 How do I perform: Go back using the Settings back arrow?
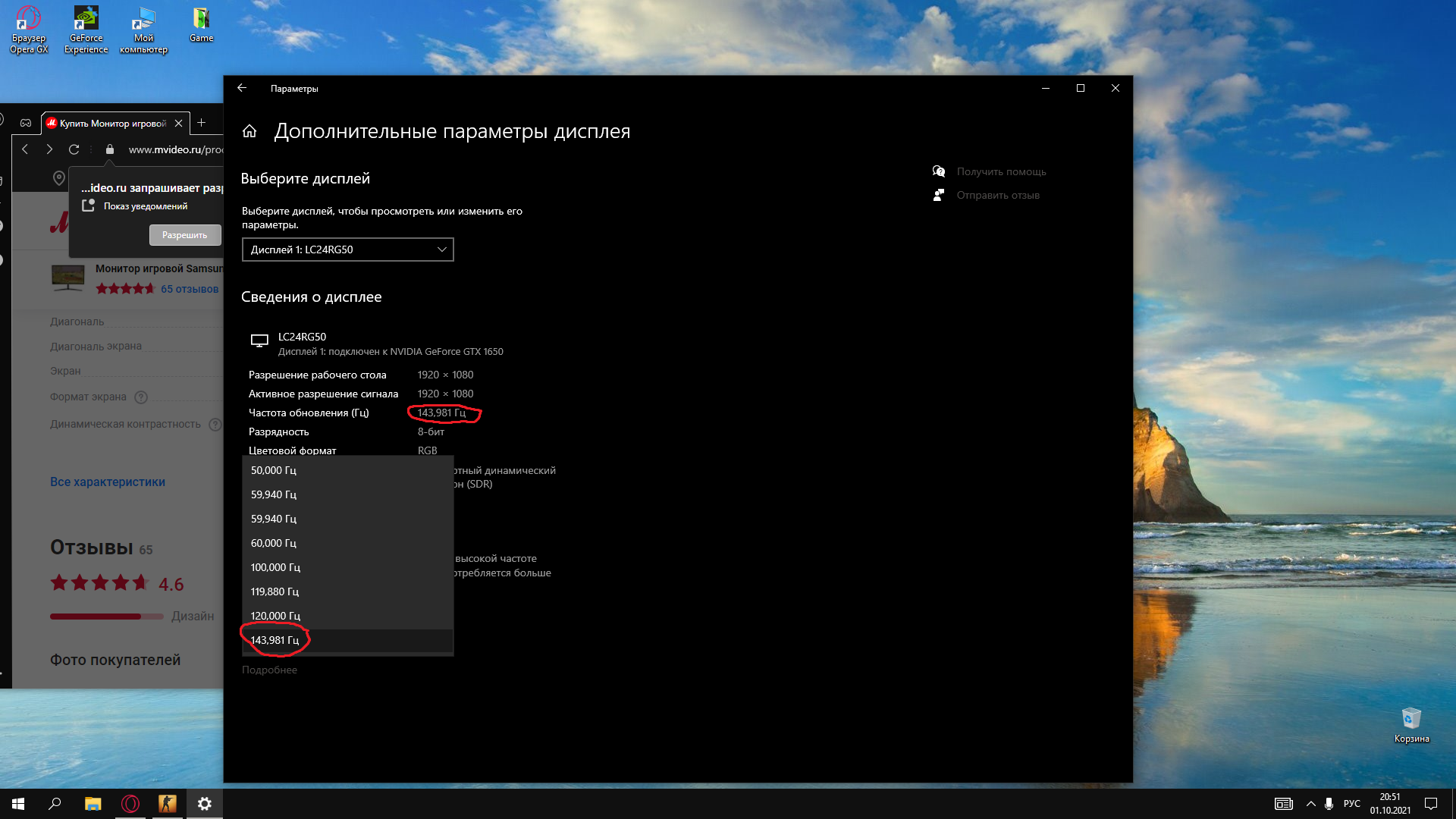tap(242, 88)
